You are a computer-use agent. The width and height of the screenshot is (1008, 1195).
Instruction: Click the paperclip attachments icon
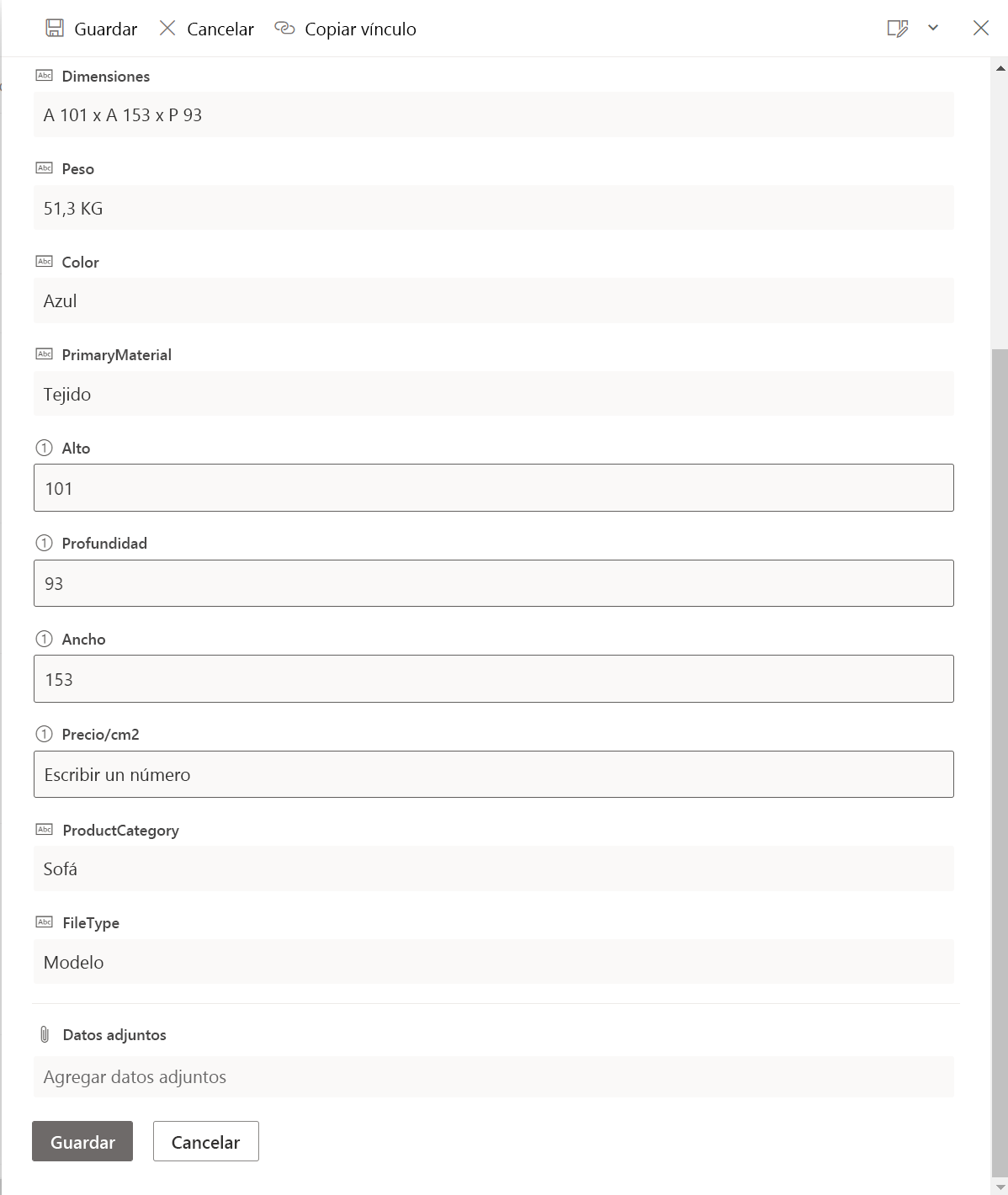(45, 1034)
